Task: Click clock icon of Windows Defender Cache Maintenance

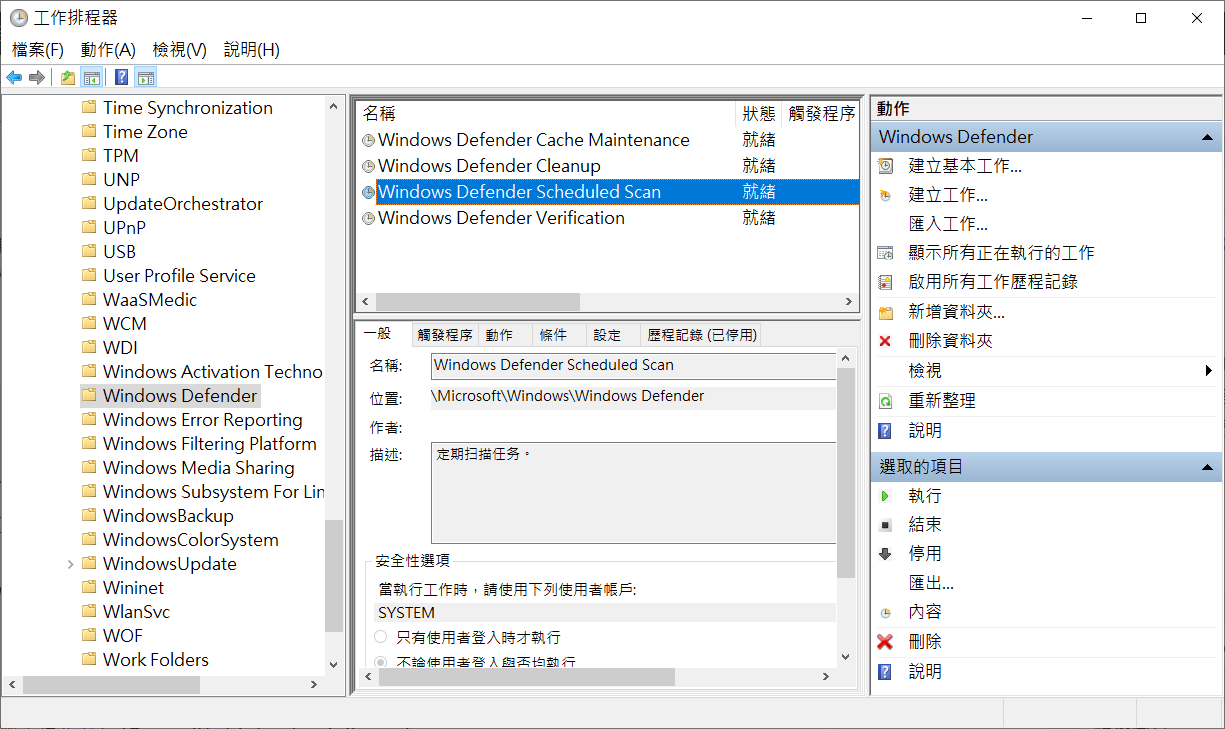Action: pos(368,141)
